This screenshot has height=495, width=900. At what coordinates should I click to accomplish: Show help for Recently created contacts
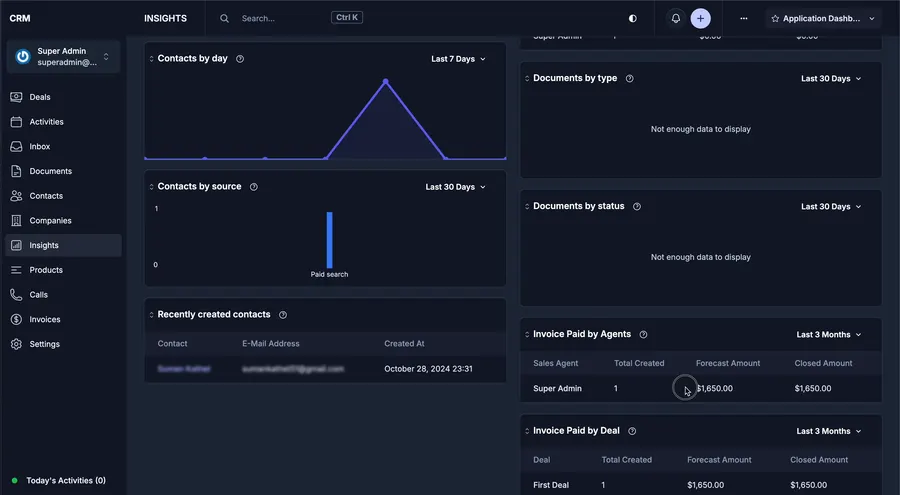click(283, 315)
